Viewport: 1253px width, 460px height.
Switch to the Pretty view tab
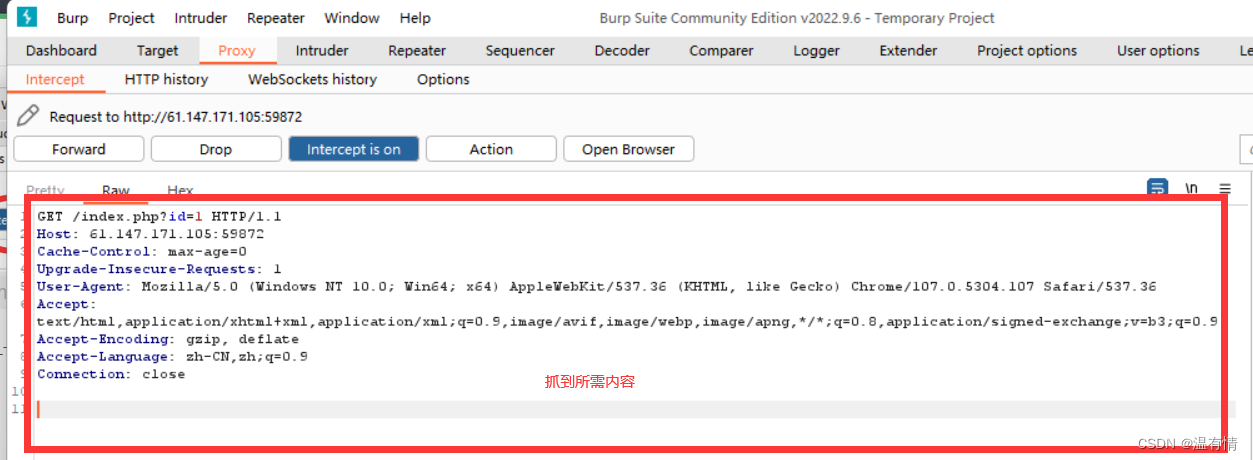coord(45,190)
